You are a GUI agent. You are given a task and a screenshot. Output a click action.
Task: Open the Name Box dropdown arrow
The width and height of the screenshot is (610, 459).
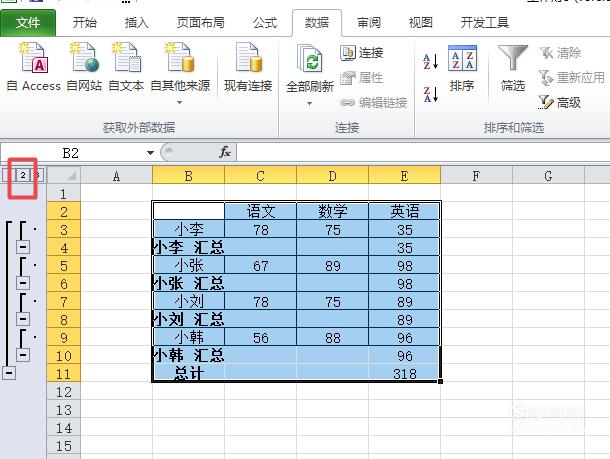click(150, 153)
